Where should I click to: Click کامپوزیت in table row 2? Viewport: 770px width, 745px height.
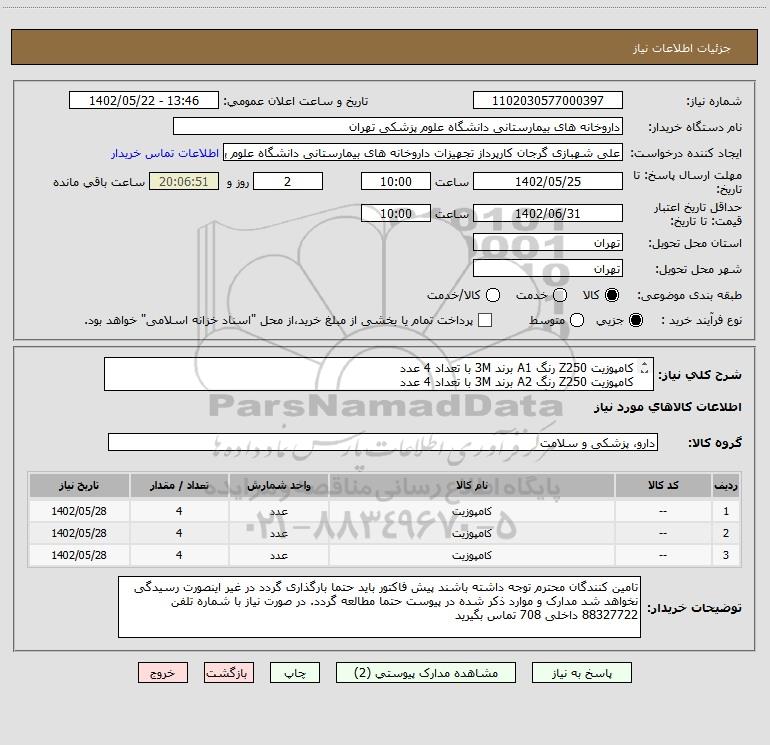(471, 533)
